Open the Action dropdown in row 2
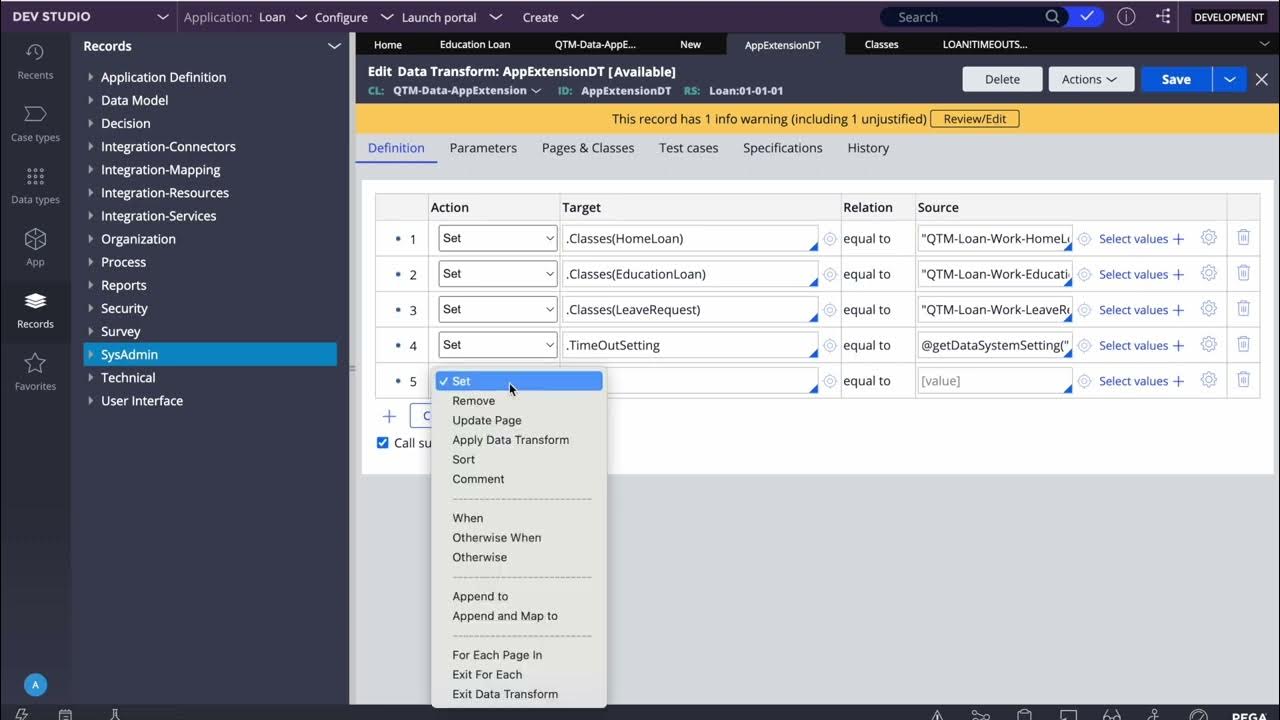The height and width of the screenshot is (720, 1280). tap(497, 273)
